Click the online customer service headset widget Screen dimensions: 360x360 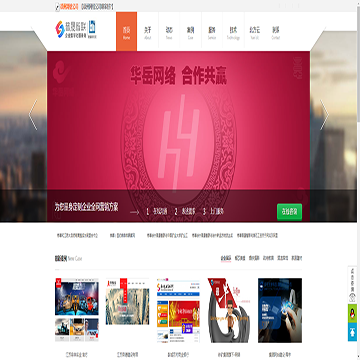[x=352, y=285]
